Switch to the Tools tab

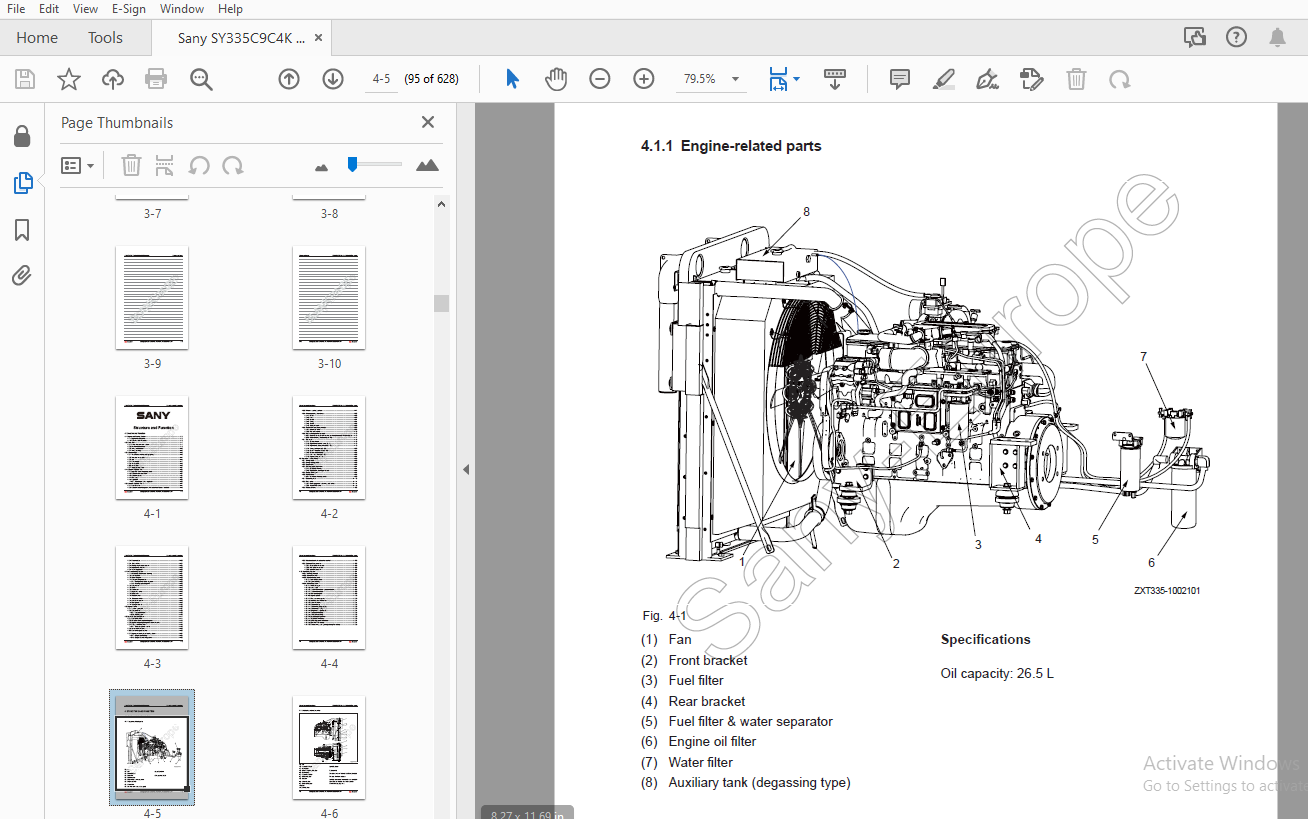tap(105, 38)
